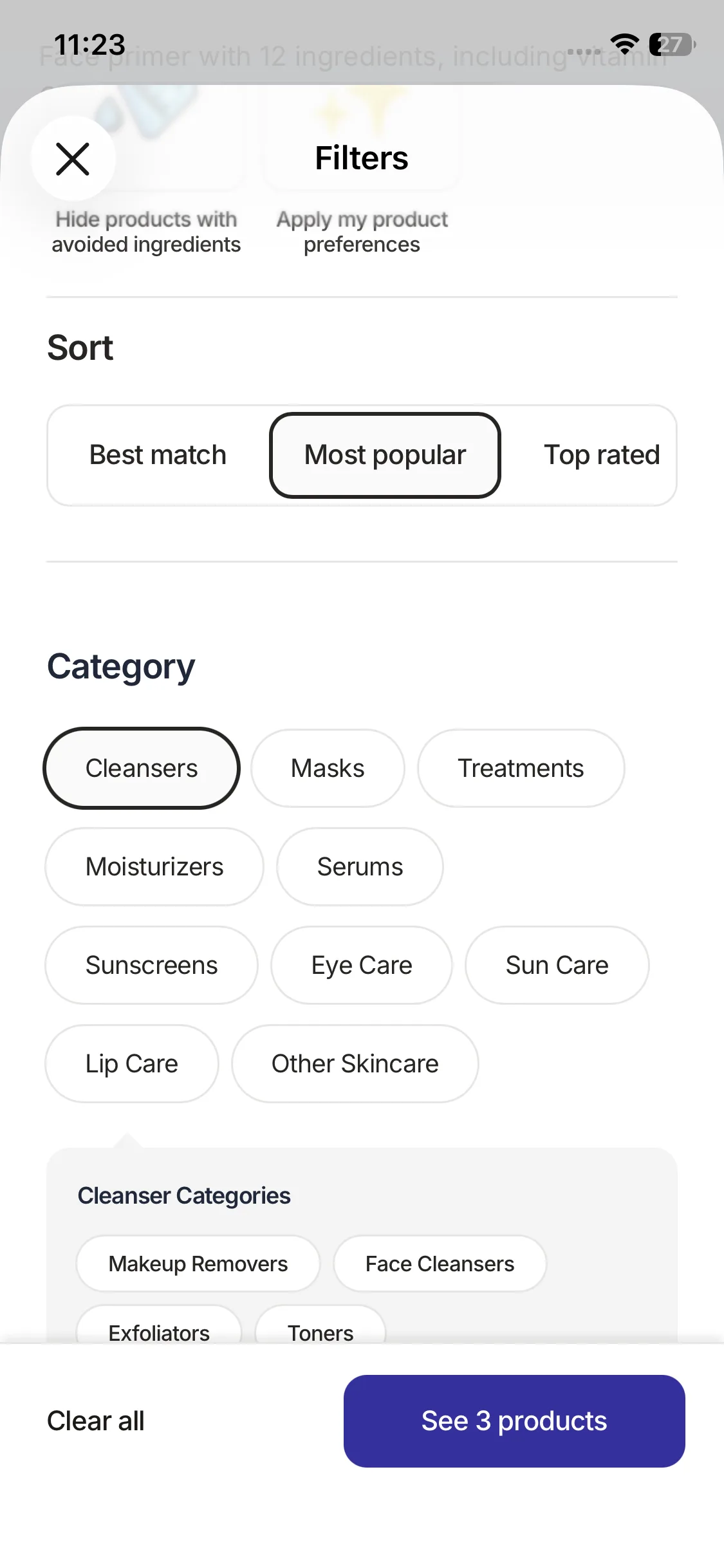Pick the Treatments category chip
724x1568 pixels.
521,769
